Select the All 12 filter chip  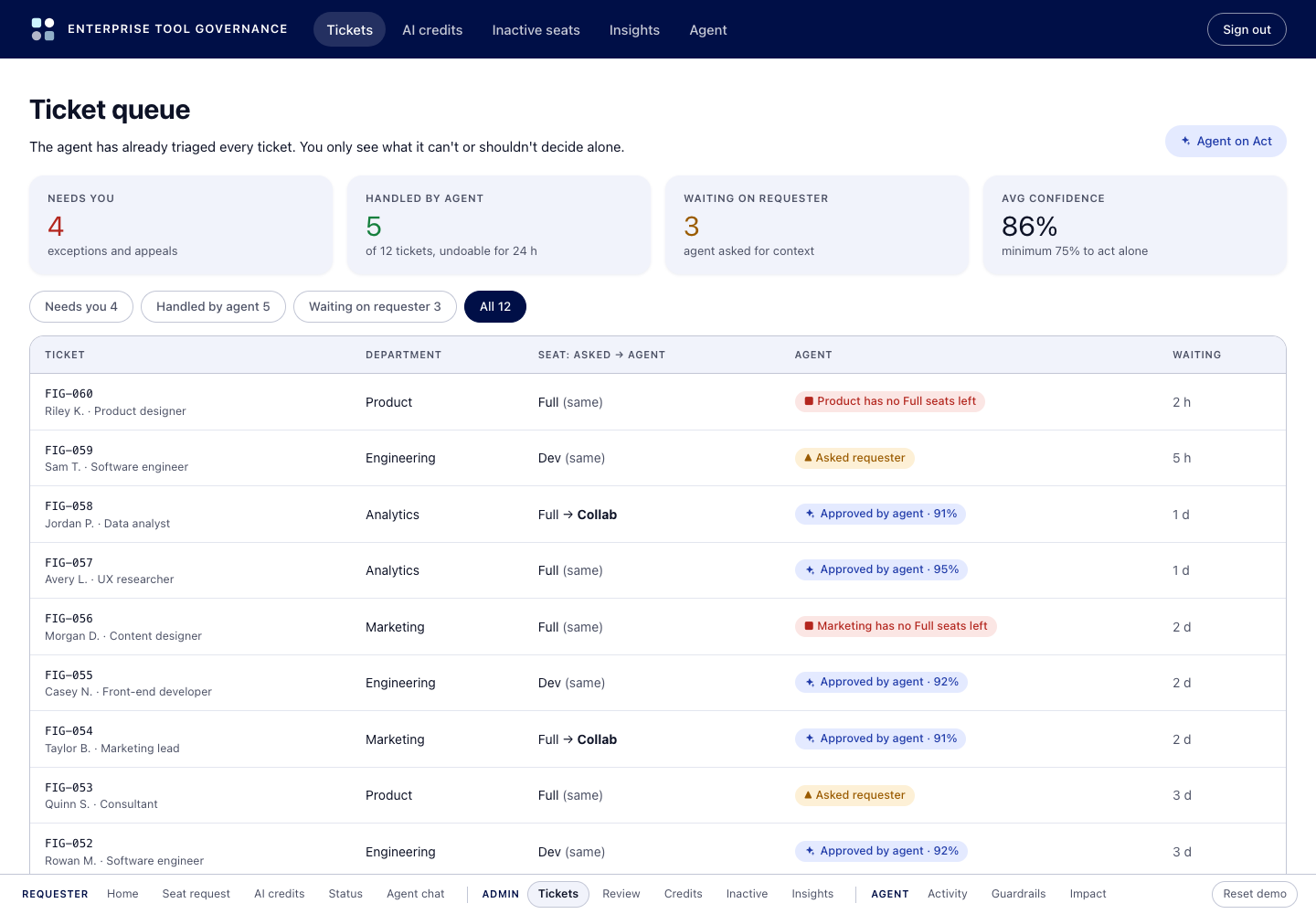[x=495, y=306]
